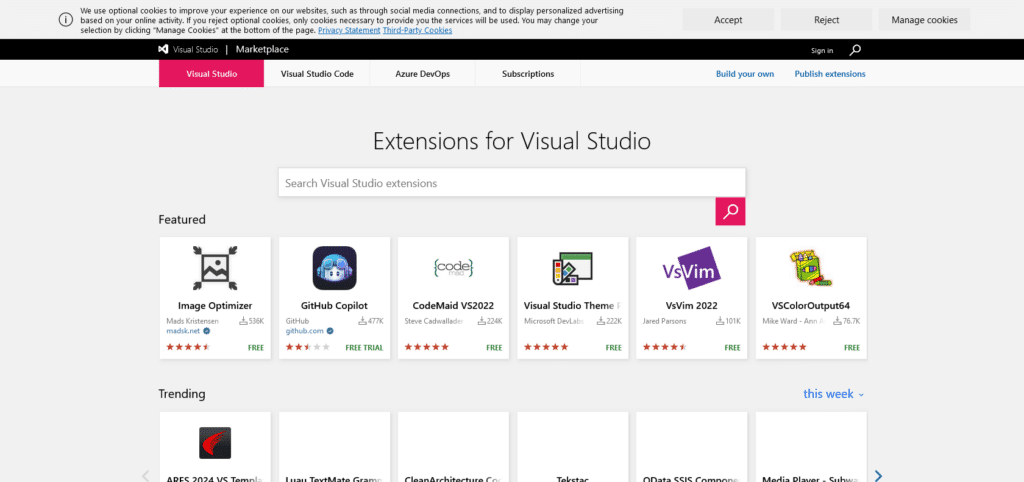Click the Visual Studio Theme Pack icon
Viewport: 1024px width, 482px height.
pos(572,267)
